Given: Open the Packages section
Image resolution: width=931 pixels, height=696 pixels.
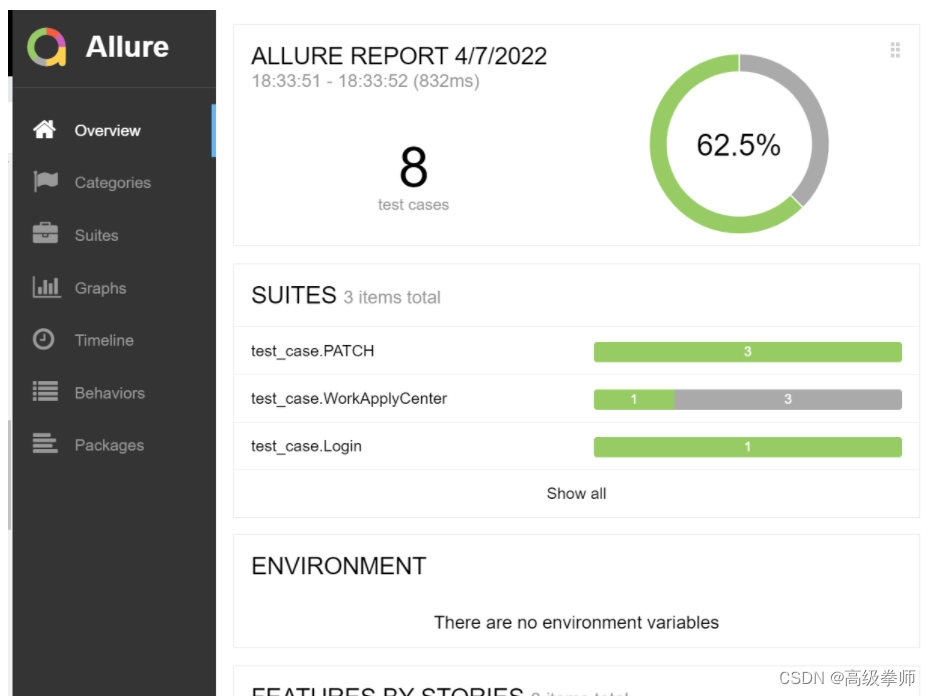Looking at the screenshot, I should (x=114, y=445).
